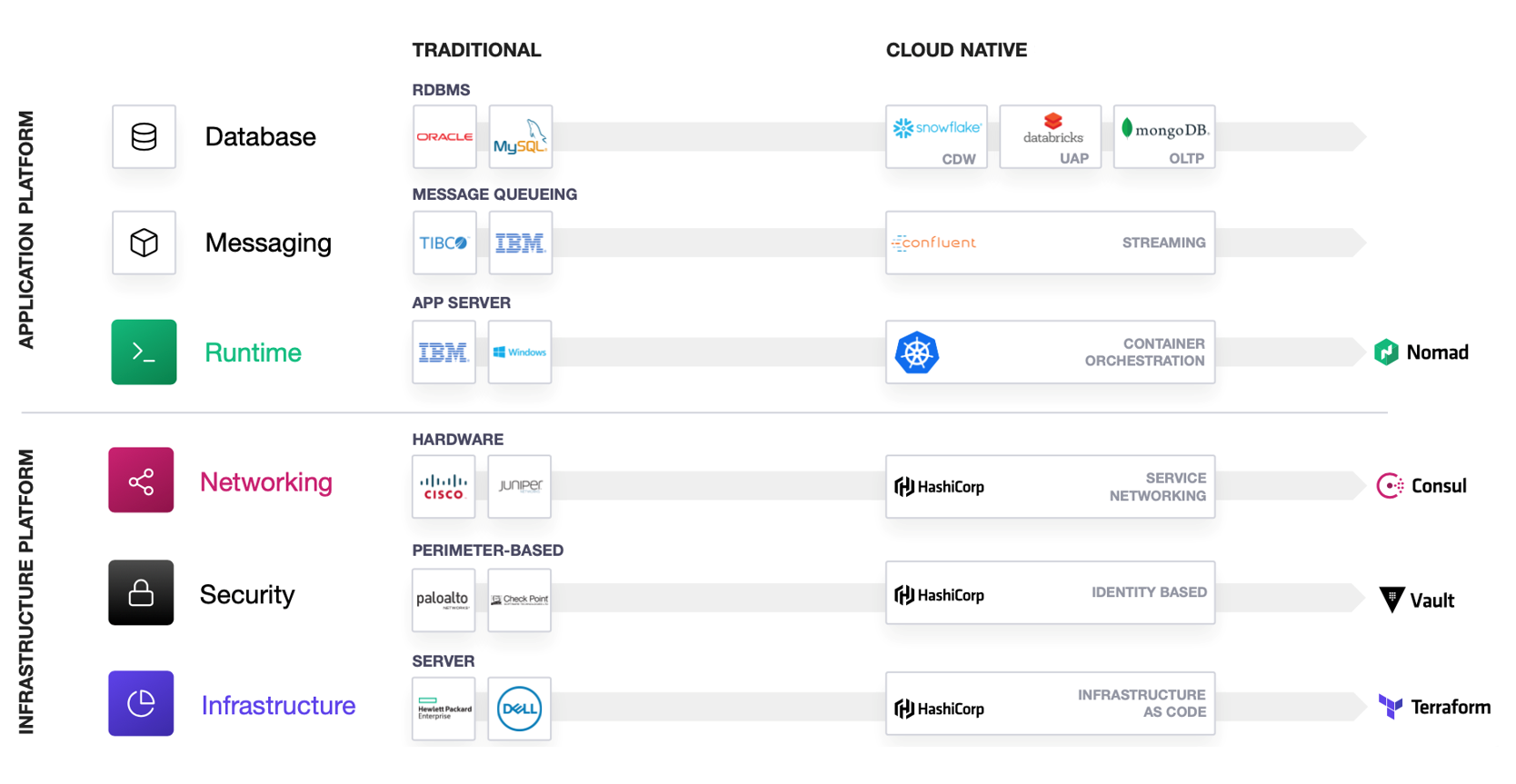Click the Kubernetes wheel logo
This screenshot has width=1516, height=784.
tap(917, 352)
